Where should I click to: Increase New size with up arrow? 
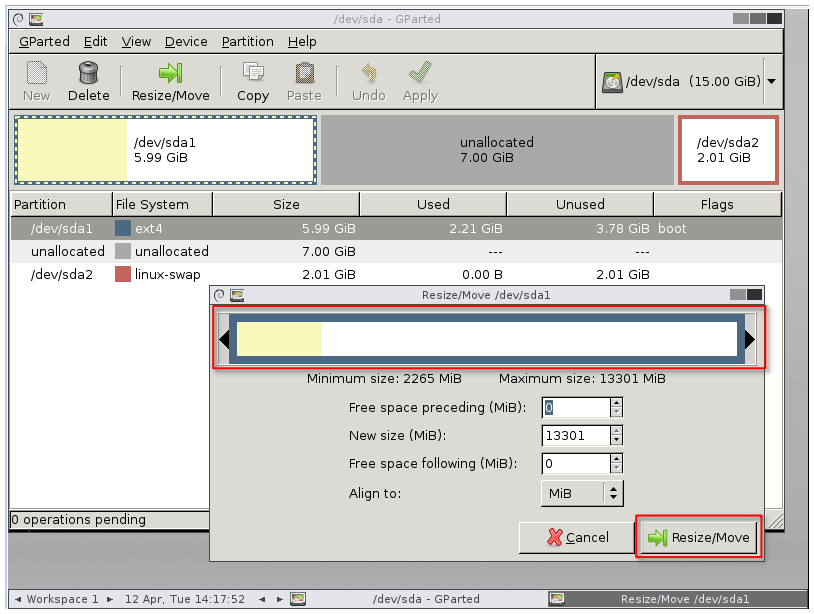[x=616, y=431]
